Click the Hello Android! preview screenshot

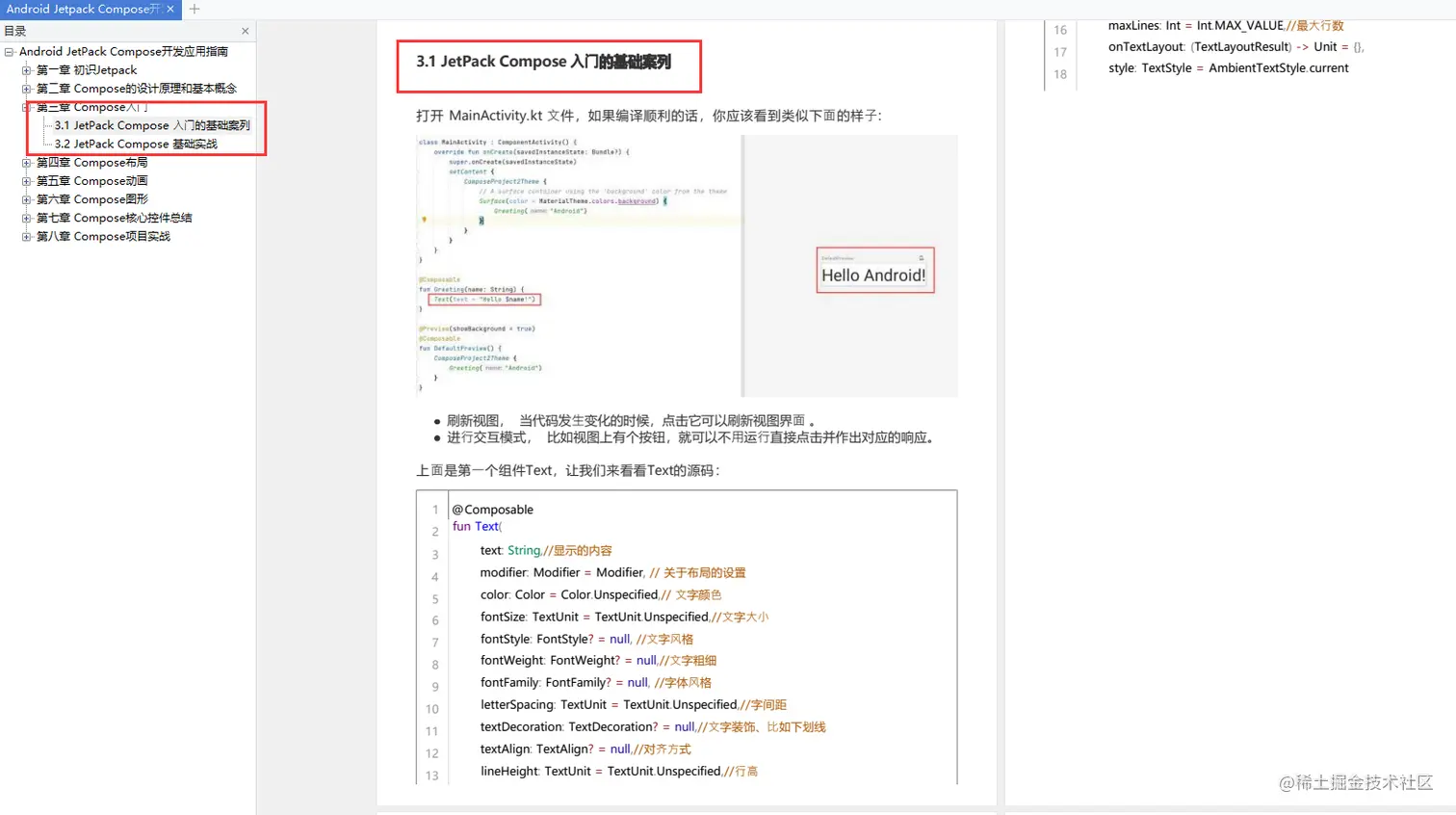(873, 270)
